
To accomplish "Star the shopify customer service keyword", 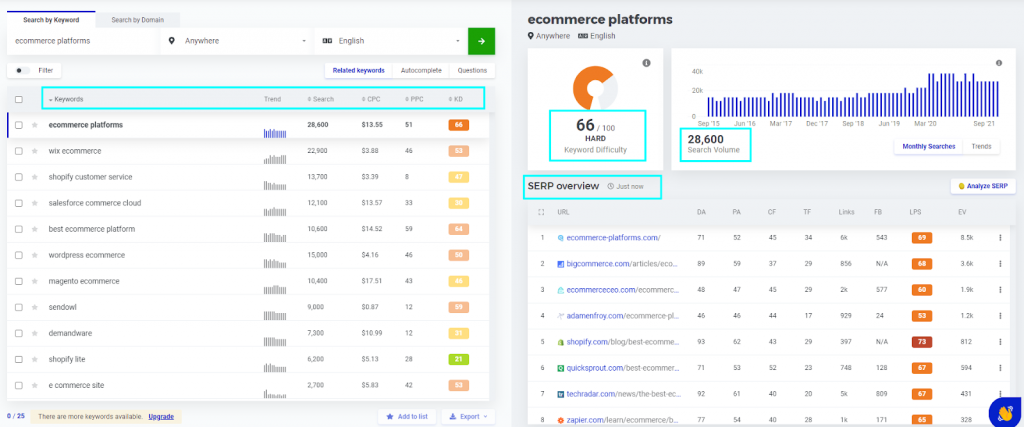I will pos(35,177).
